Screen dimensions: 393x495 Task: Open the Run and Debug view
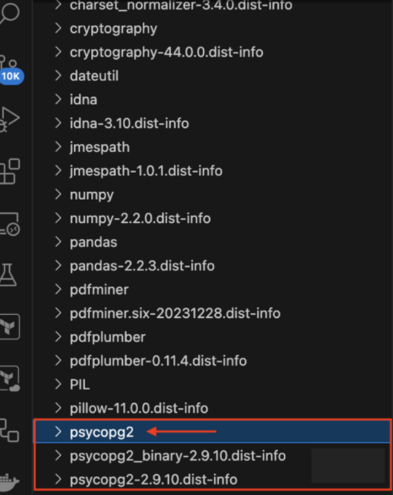(x=9, y=119)
